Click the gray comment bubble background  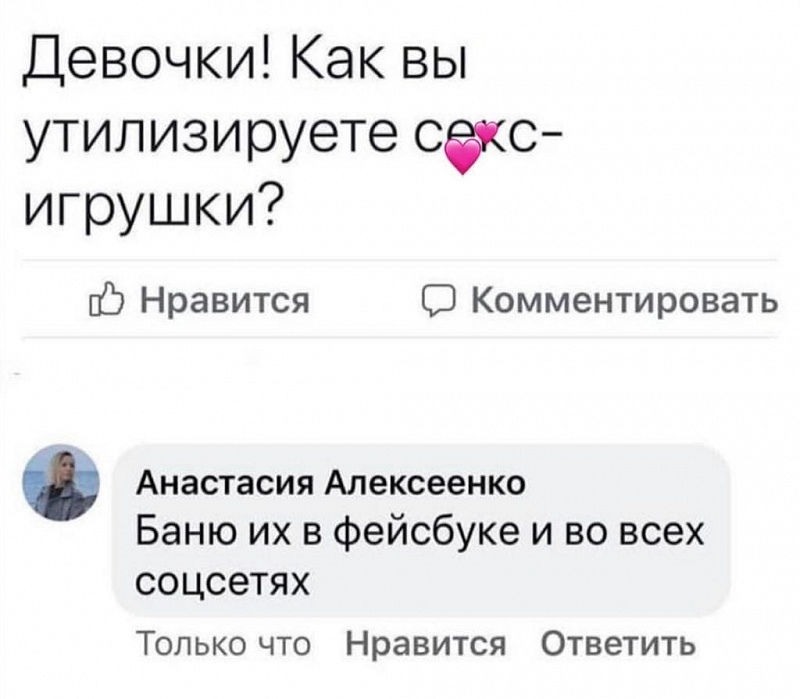click(x=421, y=531)
